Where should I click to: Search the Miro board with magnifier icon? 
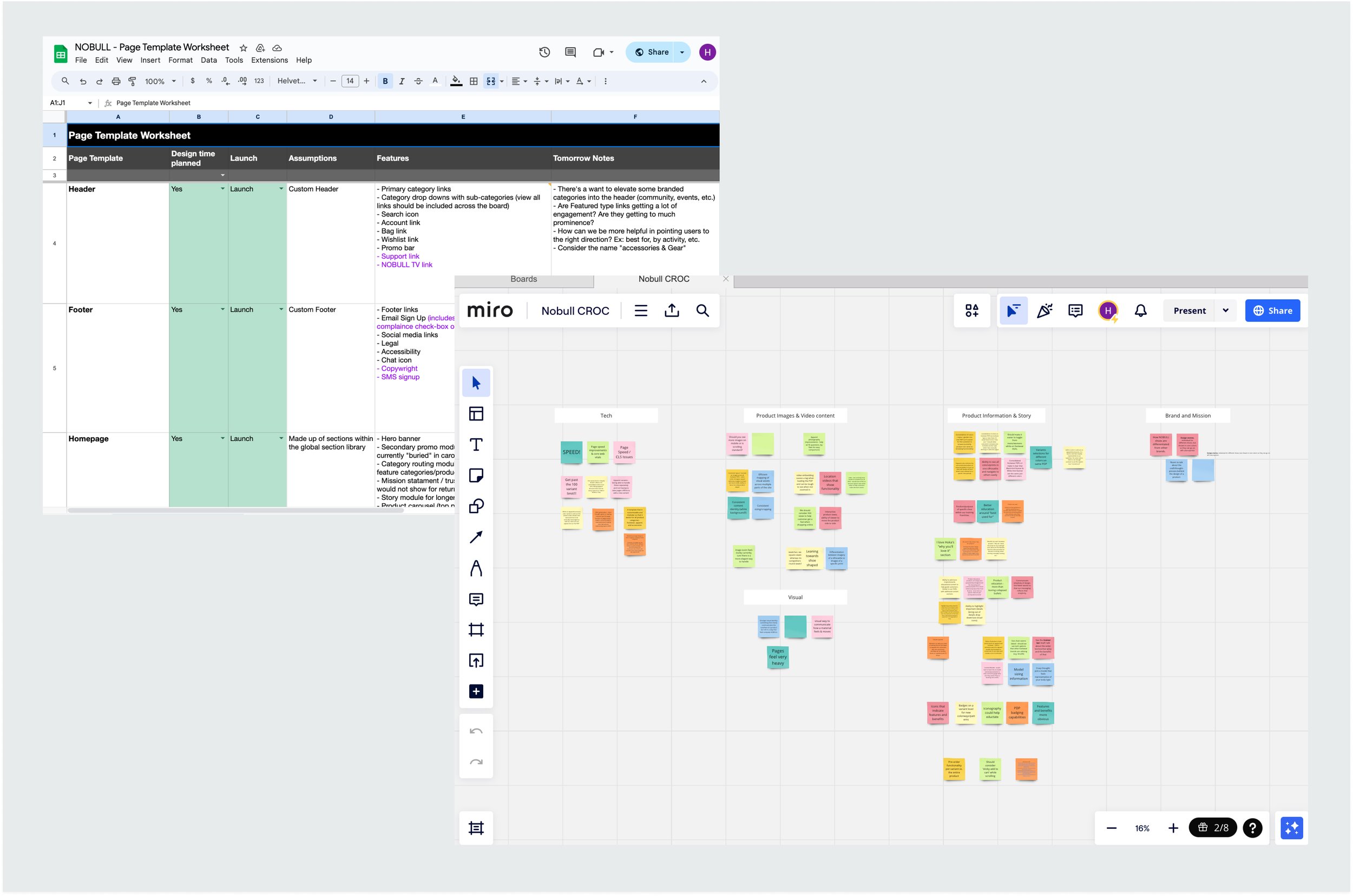pyautogui.click(x=702, y=310)
